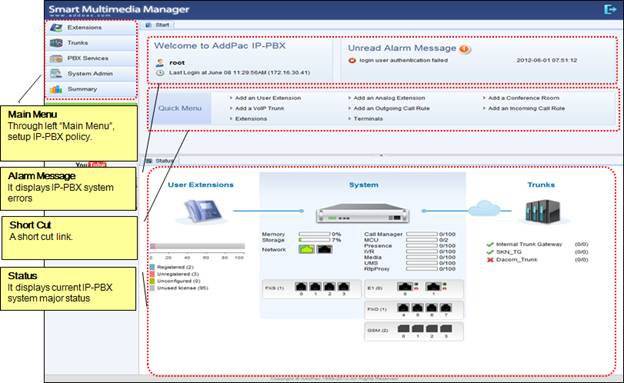Click 'Add an User Extension' quick link
The width and height of the screenshot is (624, 383).
click(x=268, y=98)
